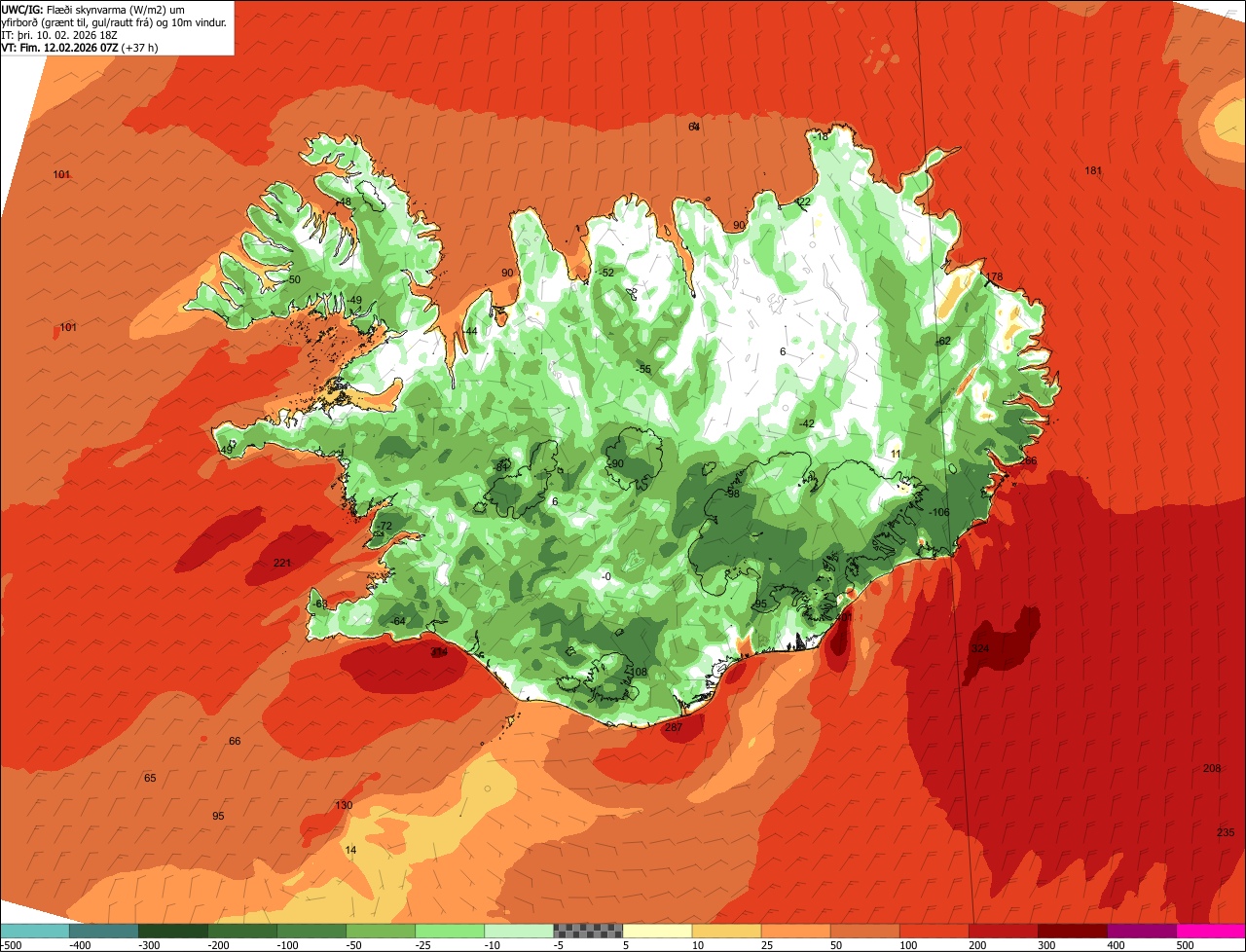This screenshot has height=952, width=1246.
Task: Click the 'VT: Fim. 12.02.2026 07Z' valid time line
Action: (80, 47)
